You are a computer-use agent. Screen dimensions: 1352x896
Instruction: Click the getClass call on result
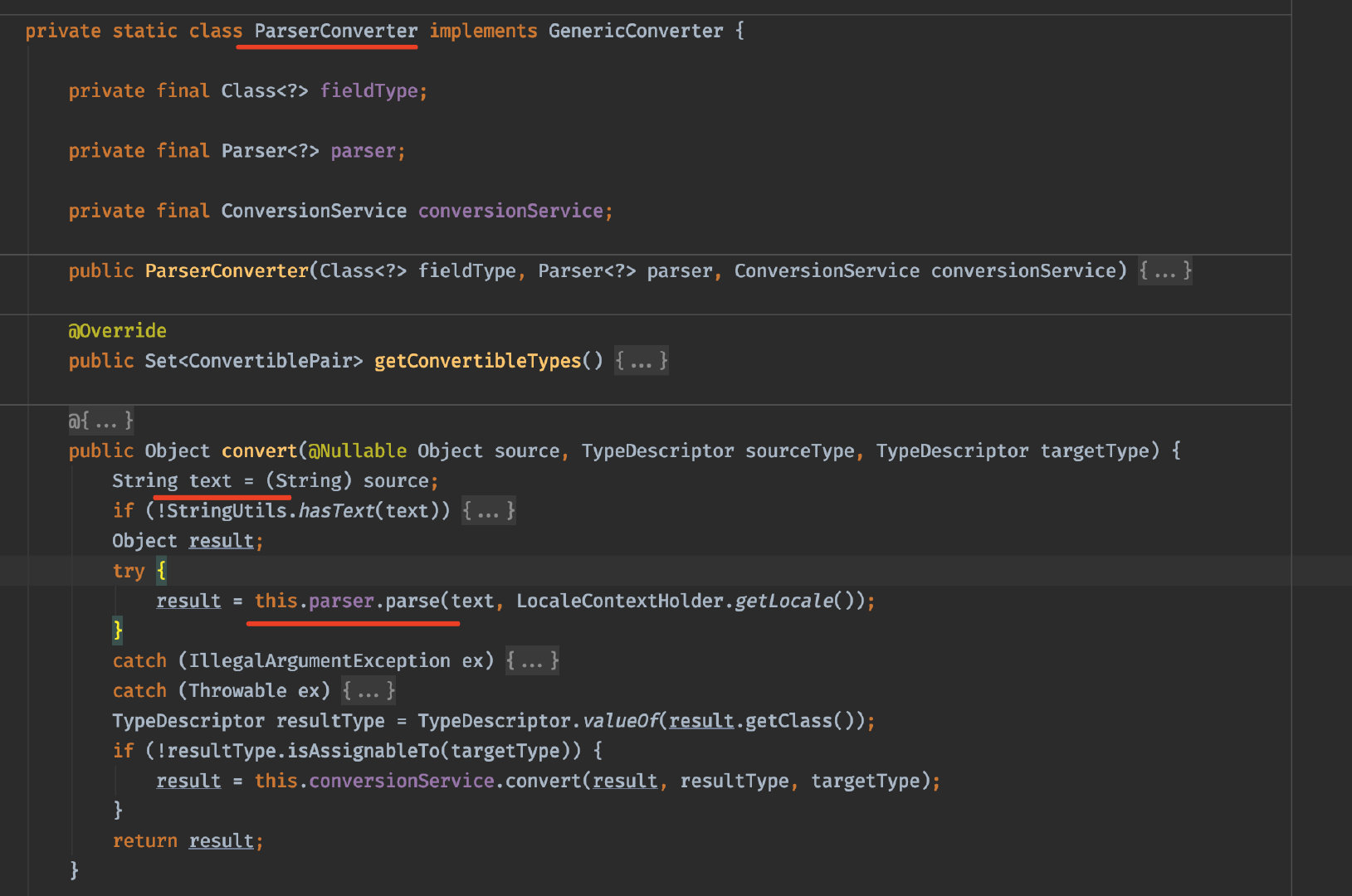tap(788, 720)
